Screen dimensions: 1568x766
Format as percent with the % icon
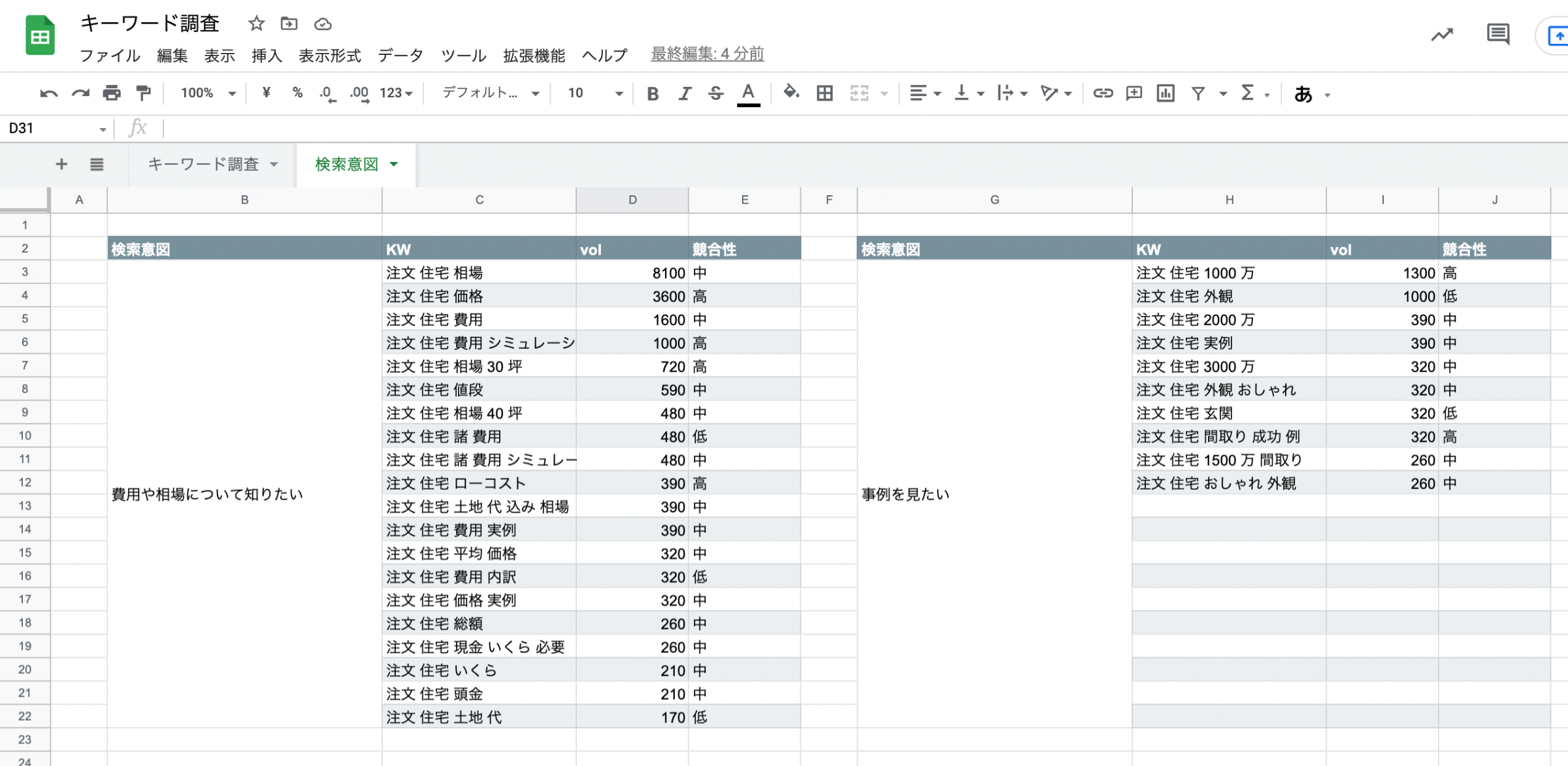pyautogui.click(x=297, y=93)
